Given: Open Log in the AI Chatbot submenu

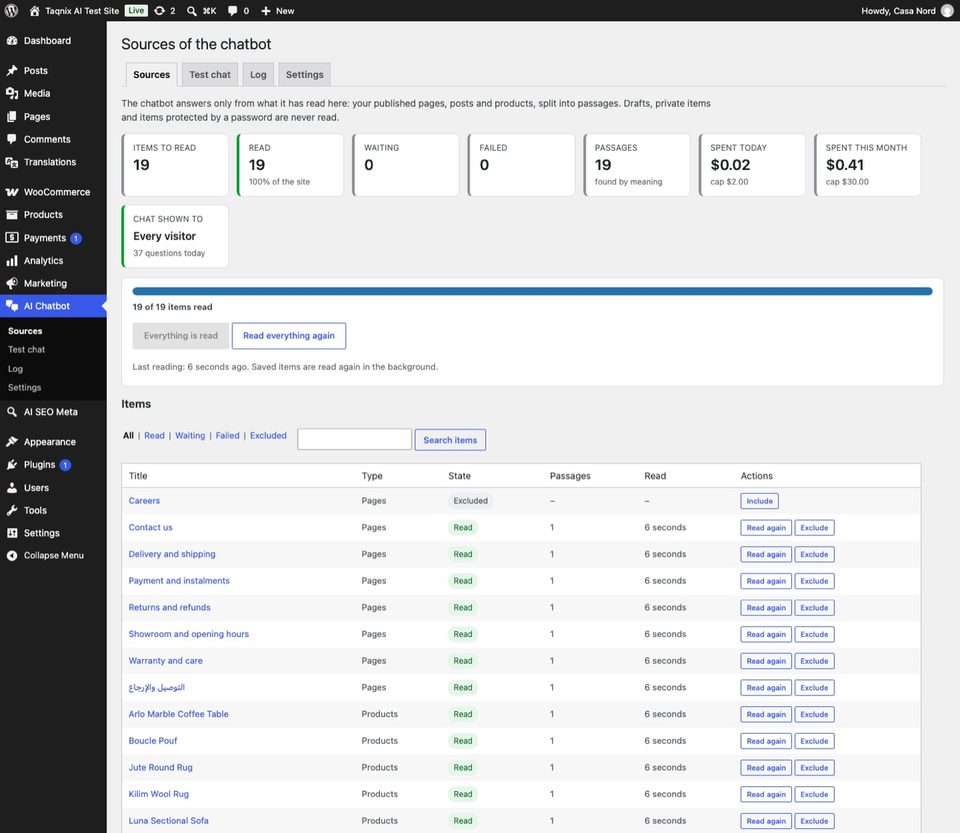Looking at the screenshot, I should [x=15, y=369].
